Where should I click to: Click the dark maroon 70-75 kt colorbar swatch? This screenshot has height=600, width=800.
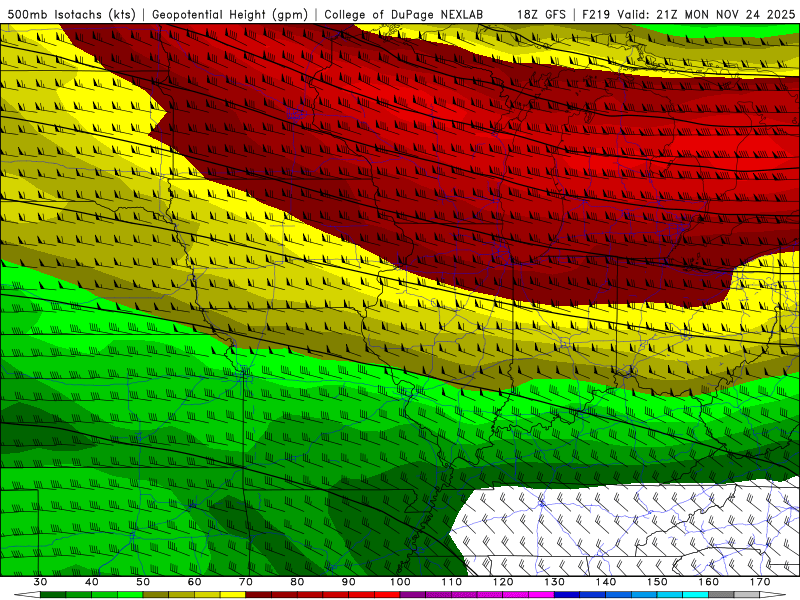click(x=259, y=595)
